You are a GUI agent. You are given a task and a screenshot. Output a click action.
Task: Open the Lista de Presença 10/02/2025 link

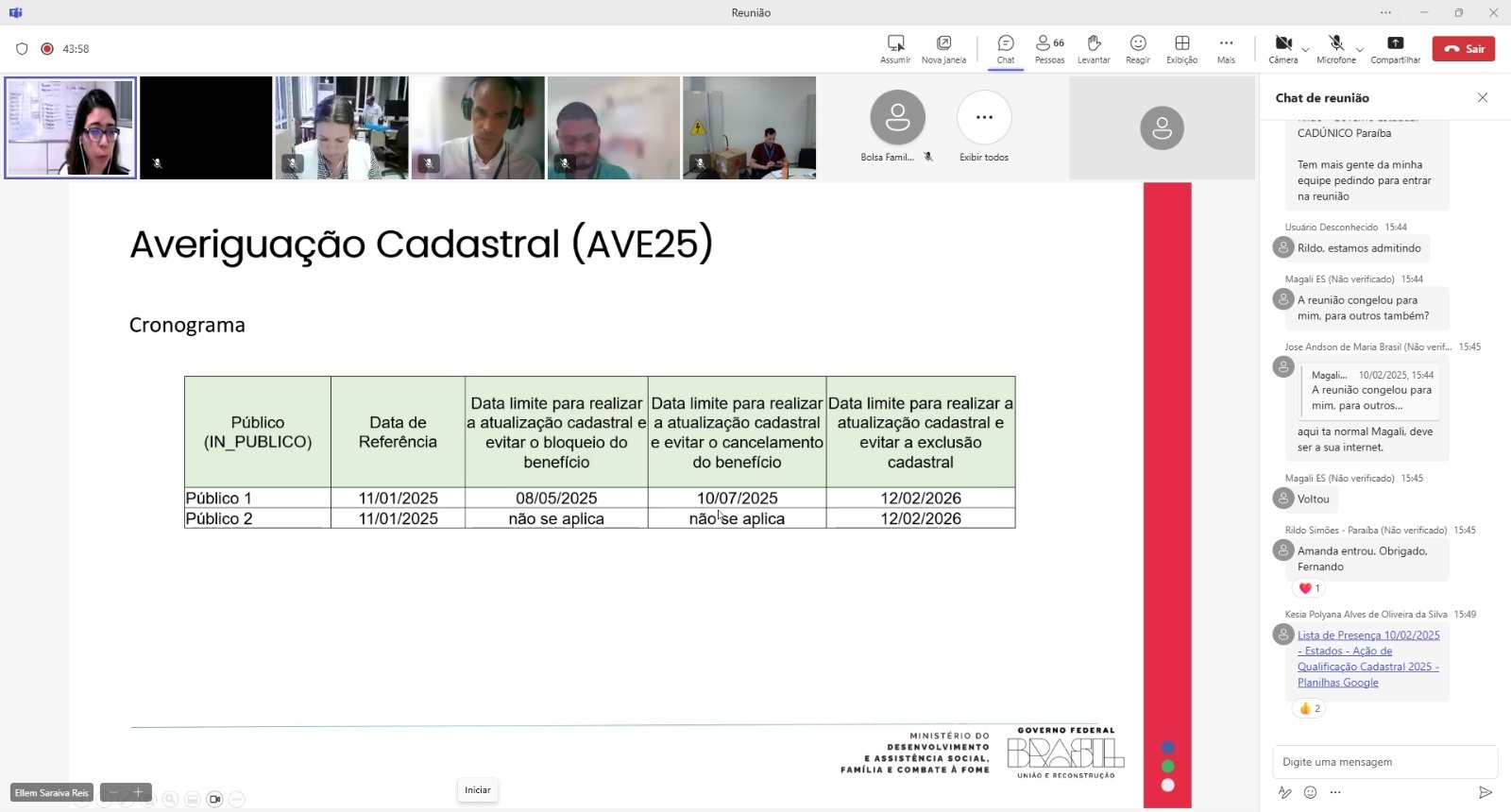click(1367, 635)
